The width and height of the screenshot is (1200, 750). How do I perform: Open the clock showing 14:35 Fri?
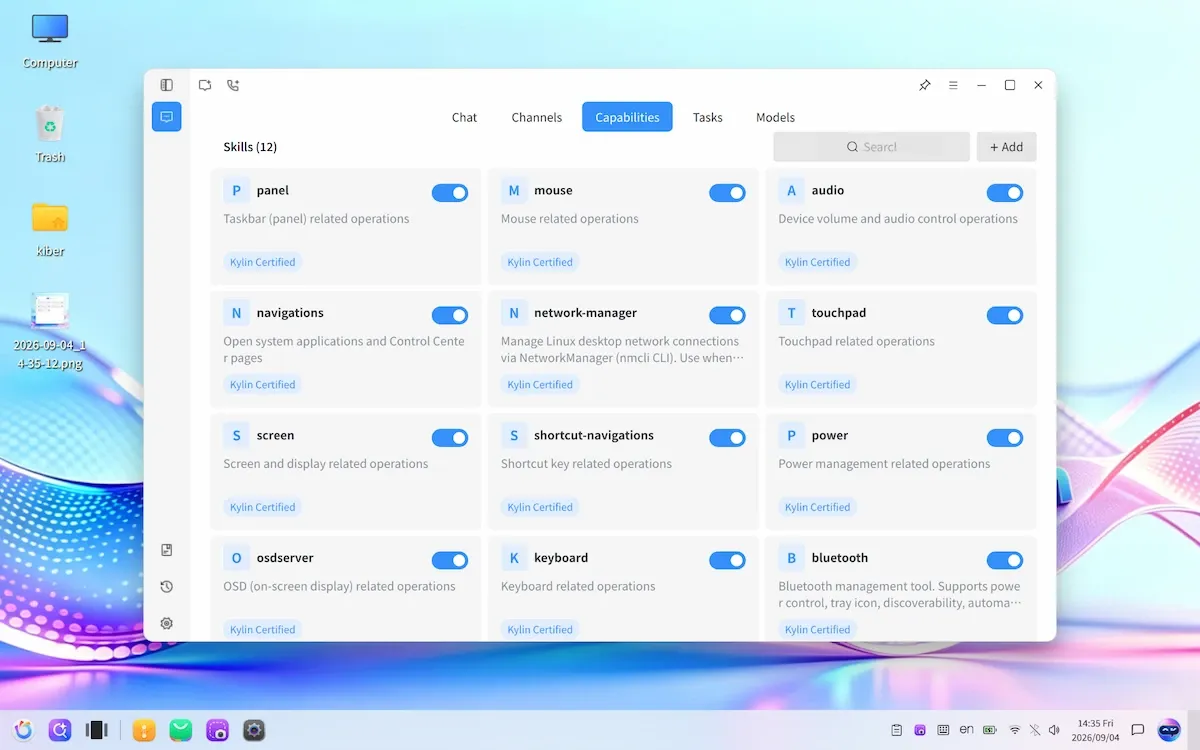pyautogui.click(x=1095, y=730)
